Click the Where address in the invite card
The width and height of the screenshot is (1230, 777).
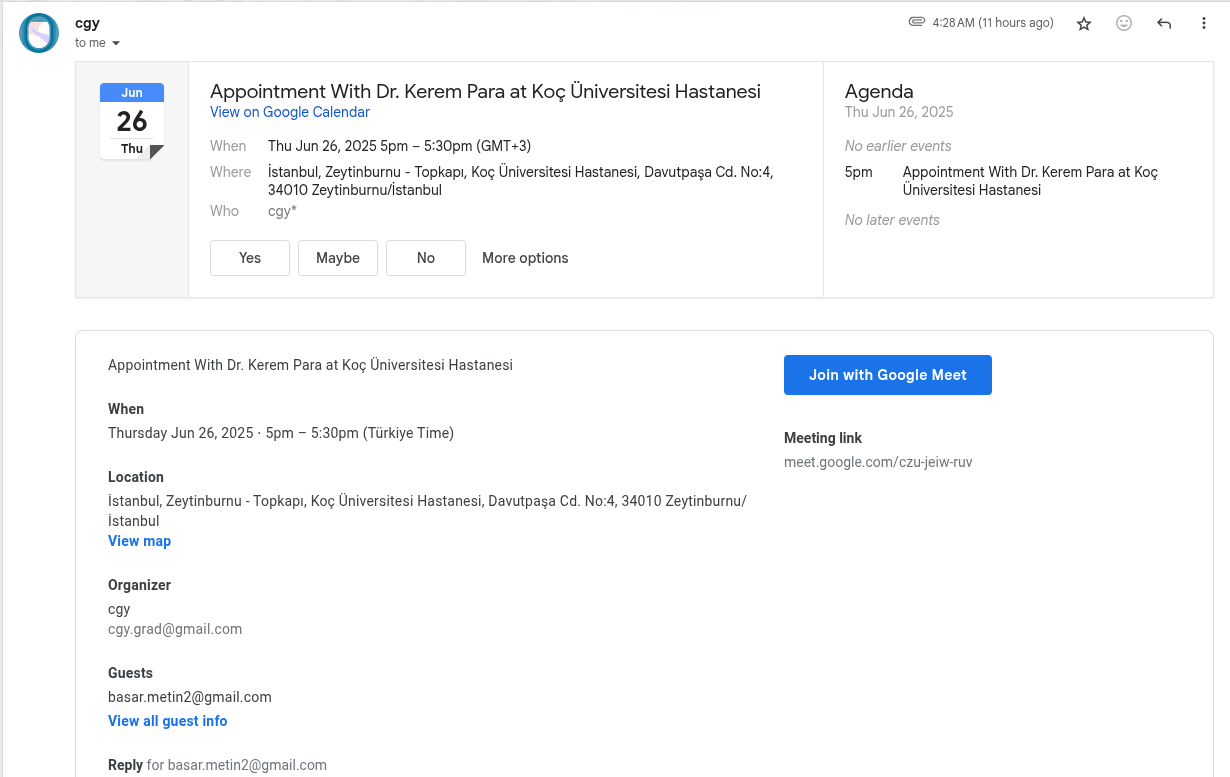coord(520,181)
